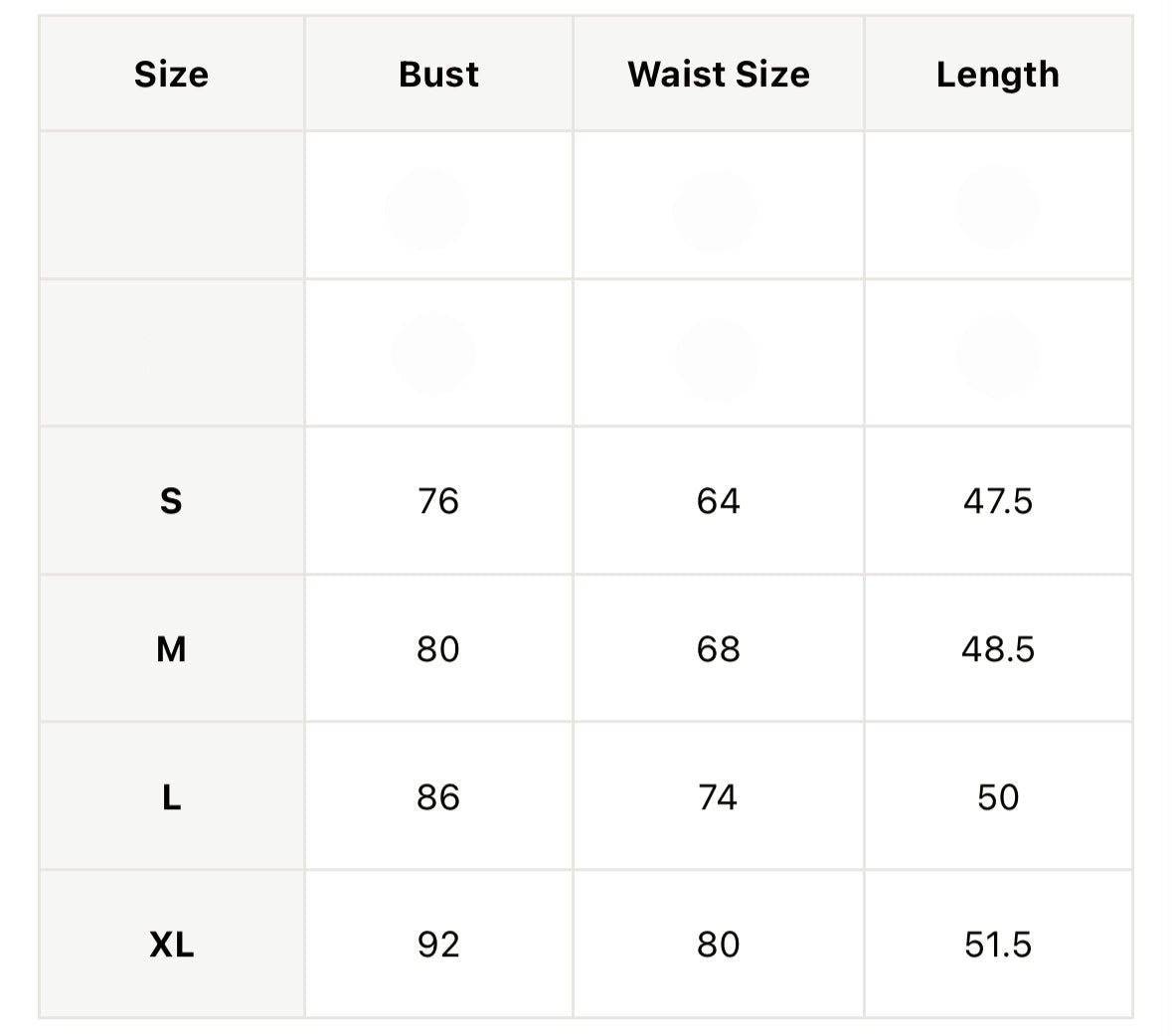Click length value 50 for size L
The image size is (1172, 1036).
pyautogui.click(x=998, y=797)
